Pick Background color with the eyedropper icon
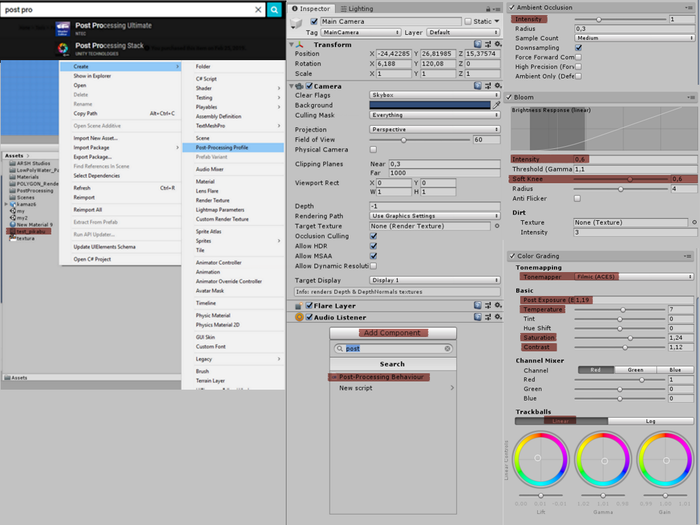 [x=497, y=105]
